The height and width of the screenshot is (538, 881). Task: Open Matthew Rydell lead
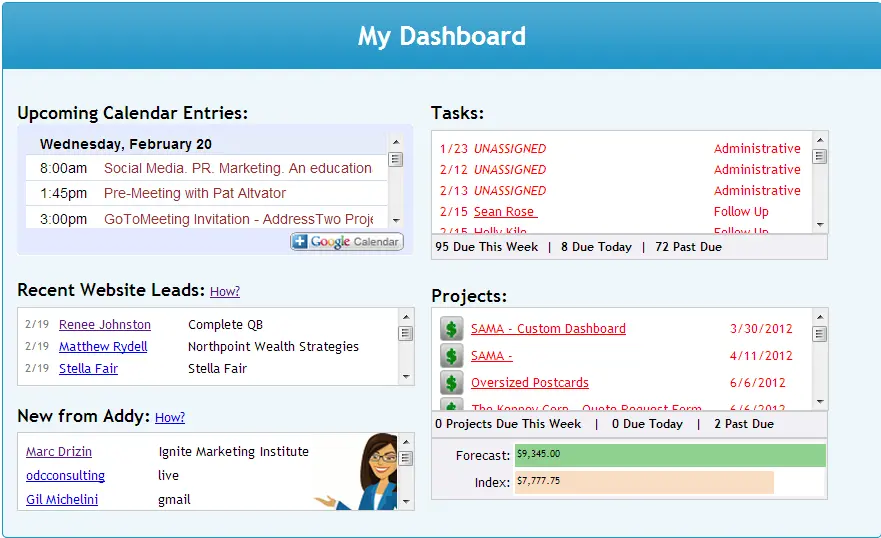click(x=103, y=346)
